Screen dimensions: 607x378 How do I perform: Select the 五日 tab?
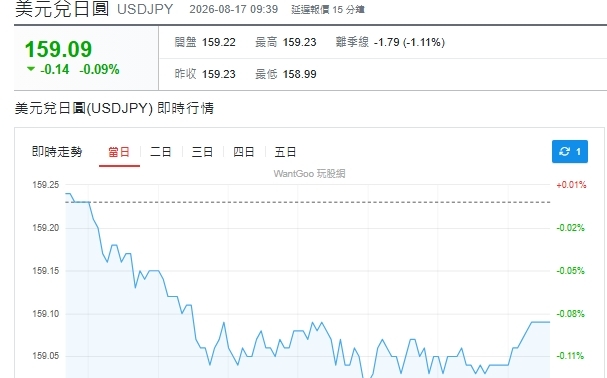click(285, 152)
